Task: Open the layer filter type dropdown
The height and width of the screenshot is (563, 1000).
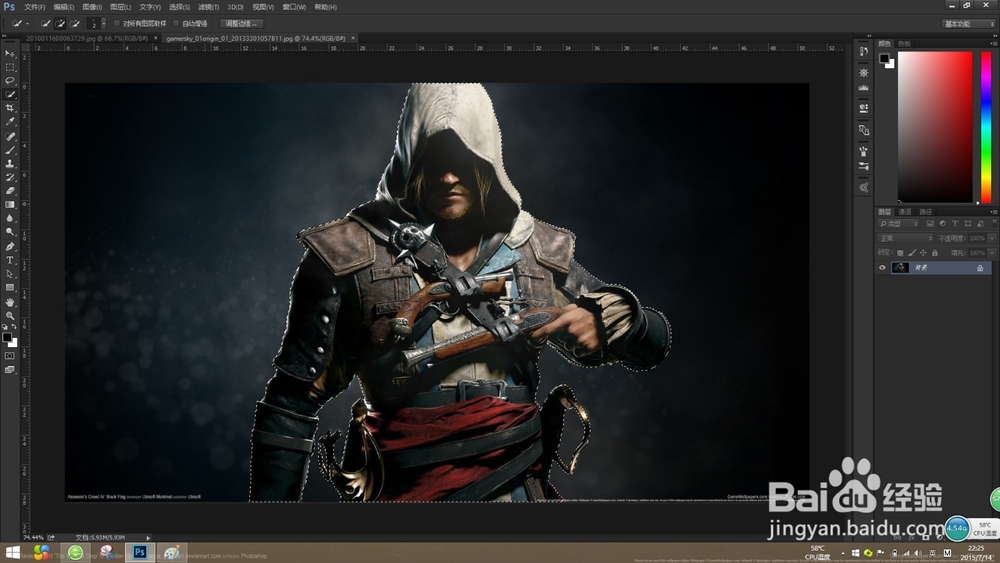Action: click(x=899, y=224)
